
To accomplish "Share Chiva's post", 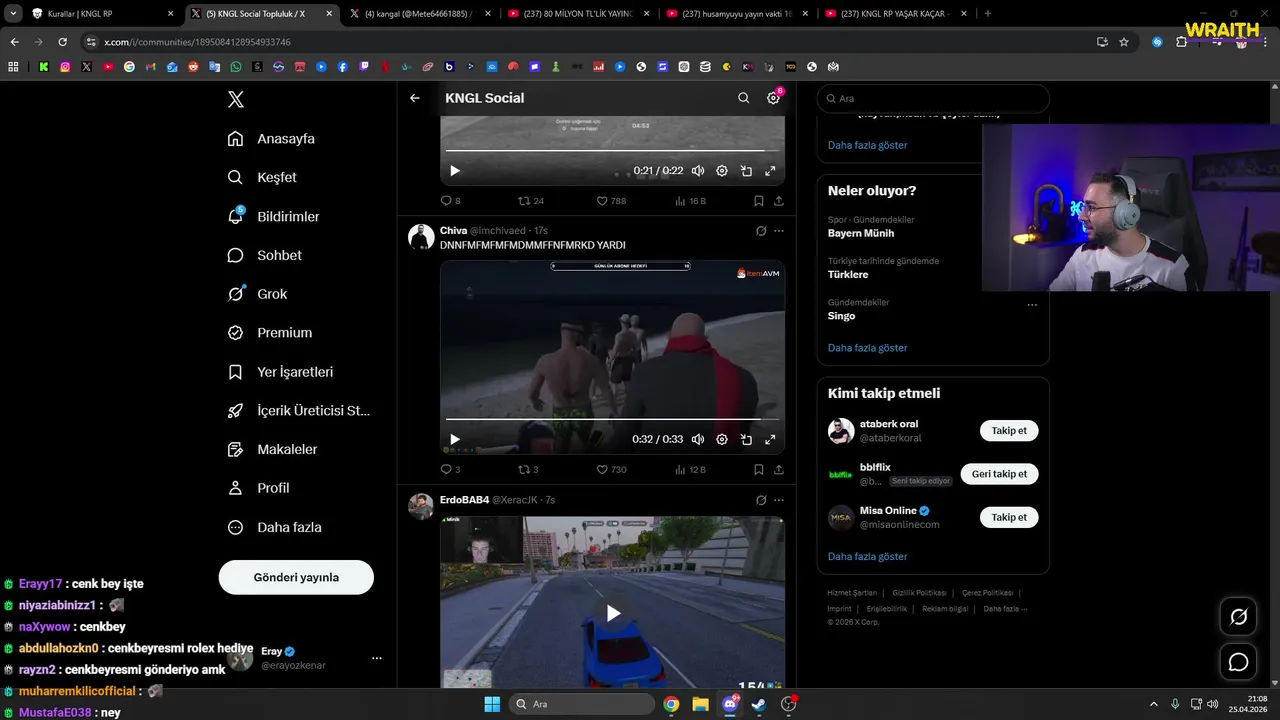I will click(x=779, y=470).
